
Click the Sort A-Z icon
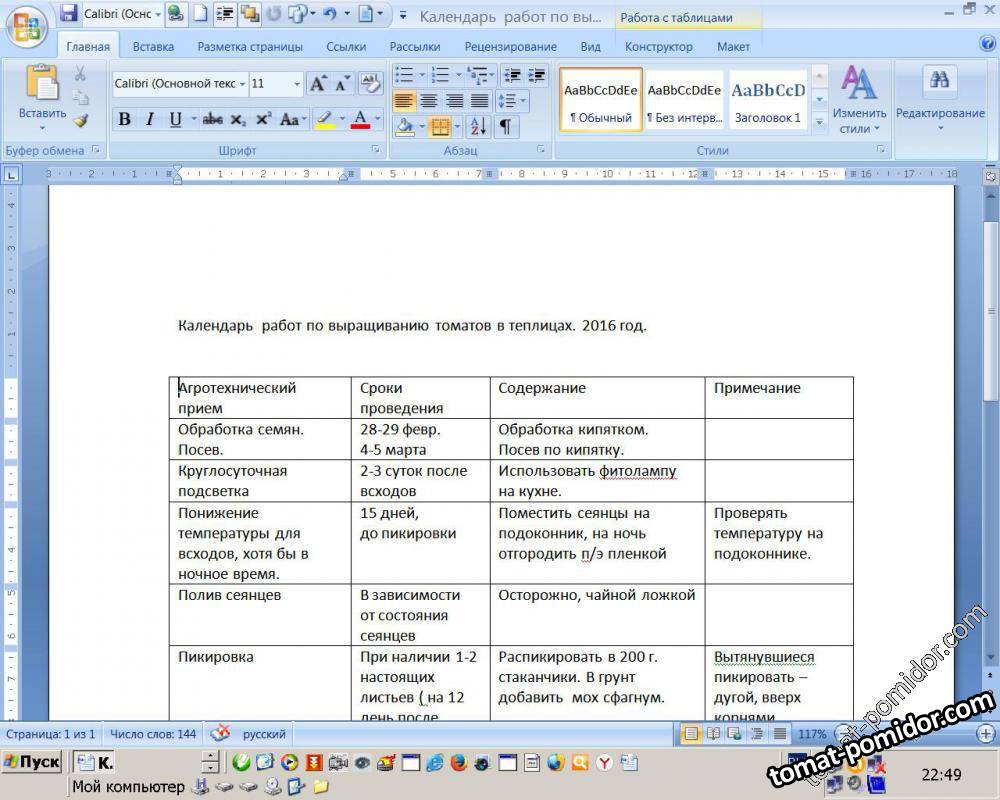[477, 127]
